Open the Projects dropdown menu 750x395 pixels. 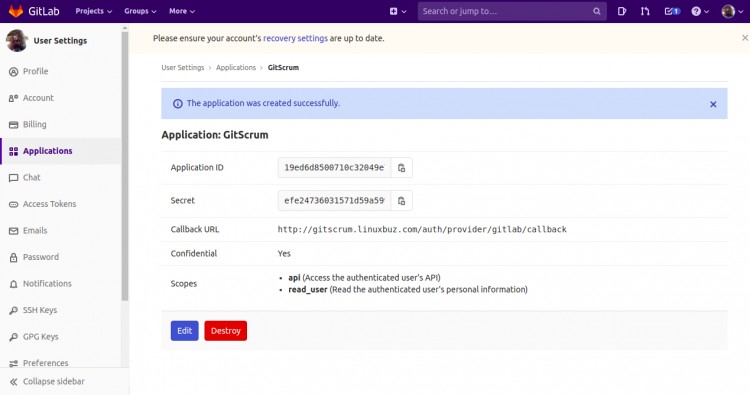click(x=94, y=11)
